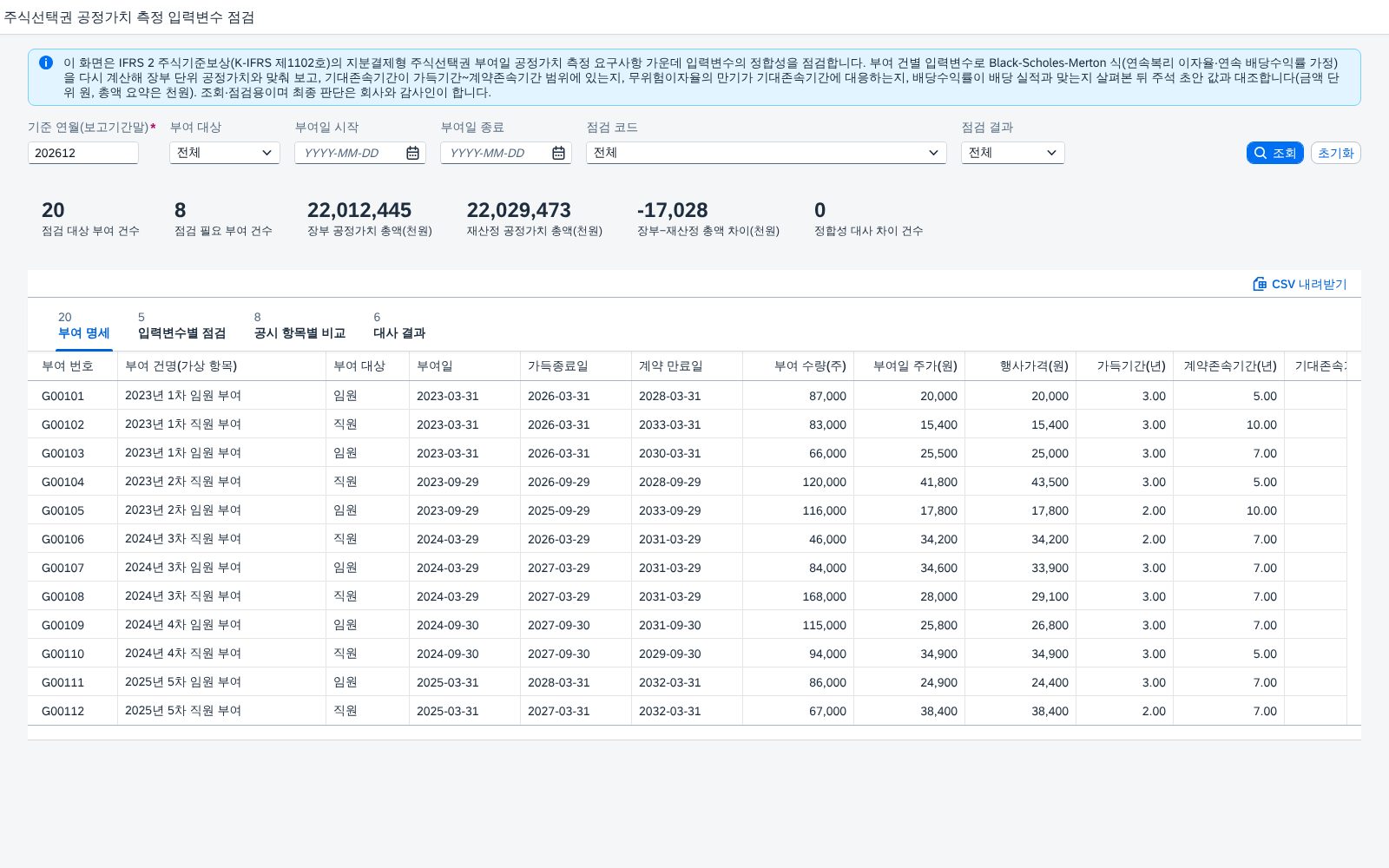Click the 8 점검 필요 부여 건수 figure
Viewport: 1389px width, 868px height.
pos(181,210)
